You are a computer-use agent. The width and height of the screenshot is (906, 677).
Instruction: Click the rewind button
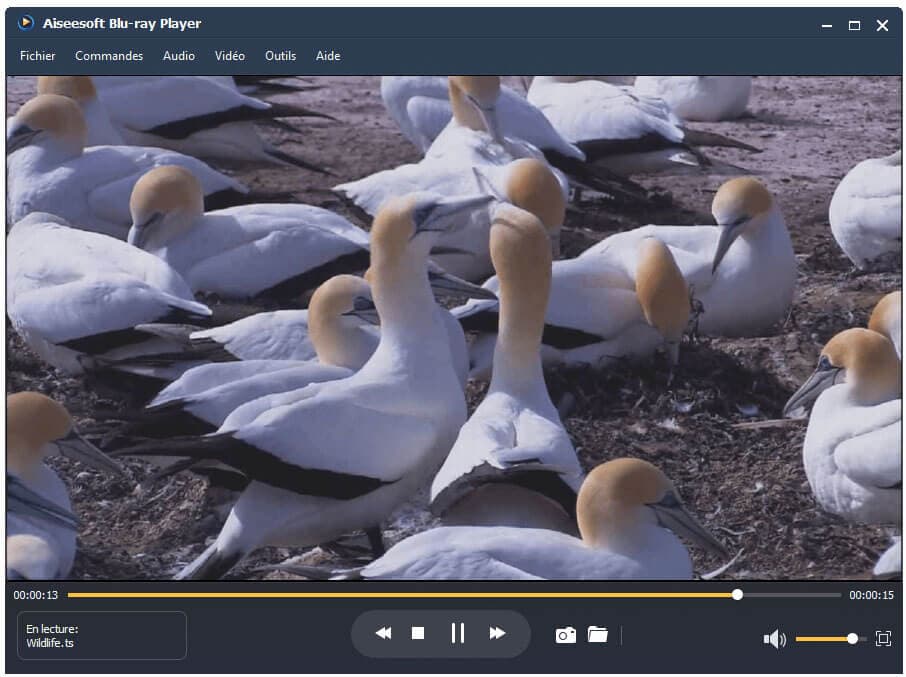[x=383, y=633]
